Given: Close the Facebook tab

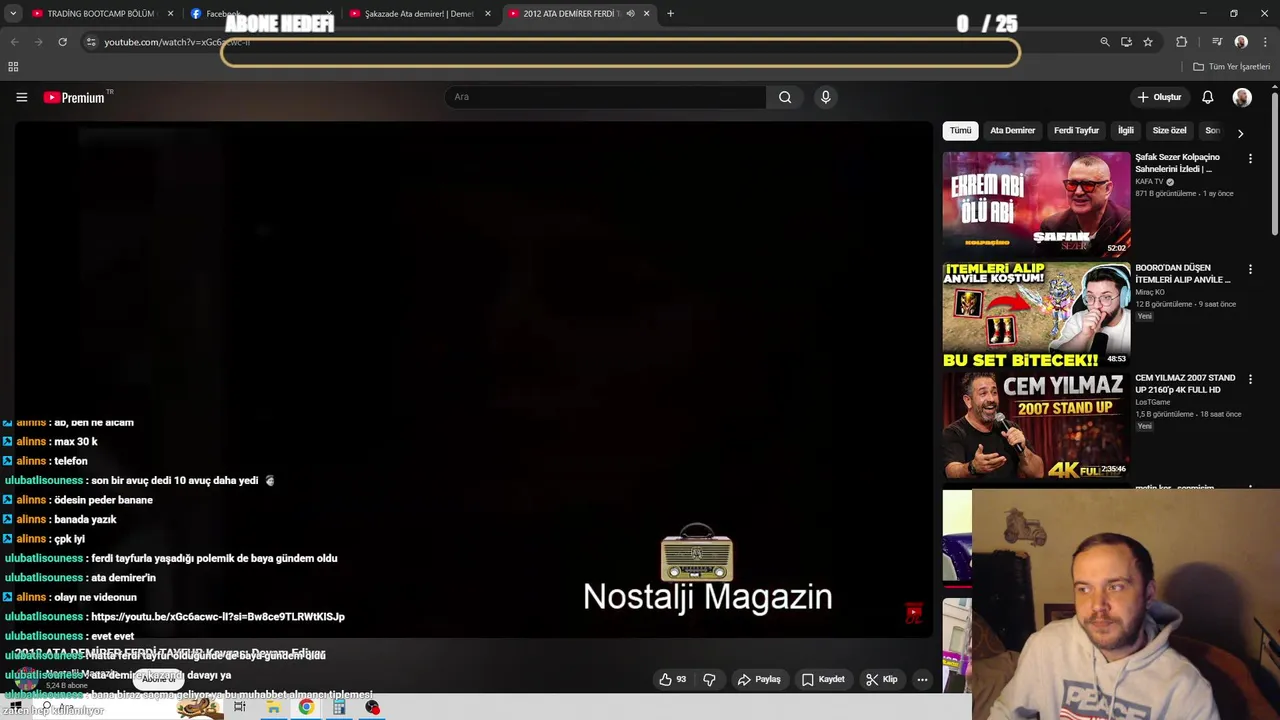Looking at the screenshot, I should coord(329,14).
